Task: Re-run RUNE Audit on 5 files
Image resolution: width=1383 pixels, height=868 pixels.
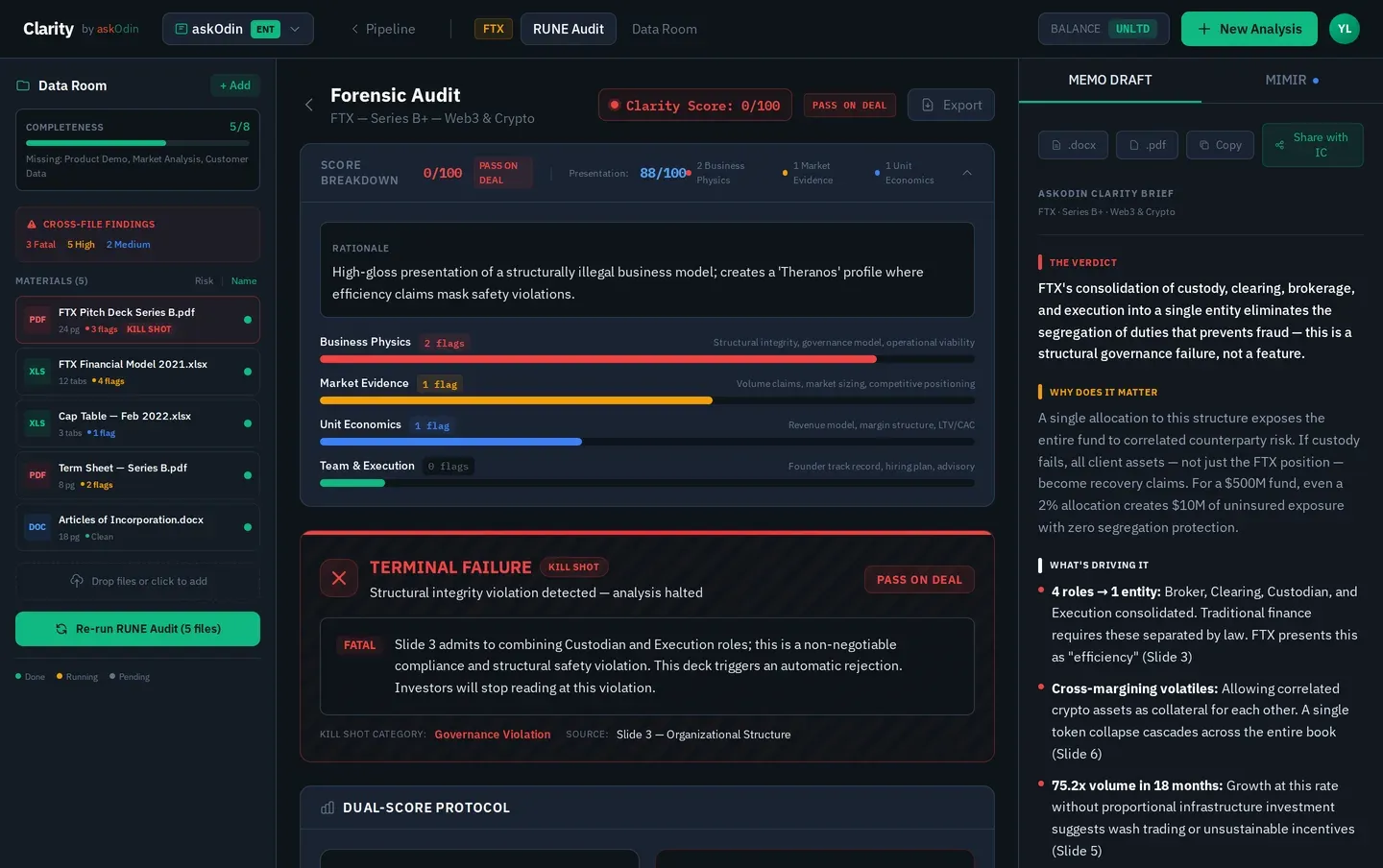Action: pos(137,629)
